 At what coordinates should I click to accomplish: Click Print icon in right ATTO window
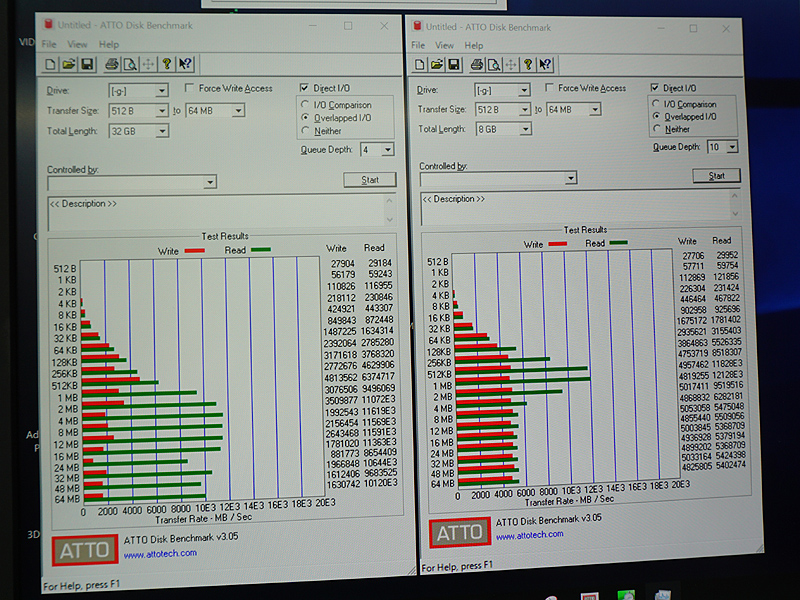(477, 64)
